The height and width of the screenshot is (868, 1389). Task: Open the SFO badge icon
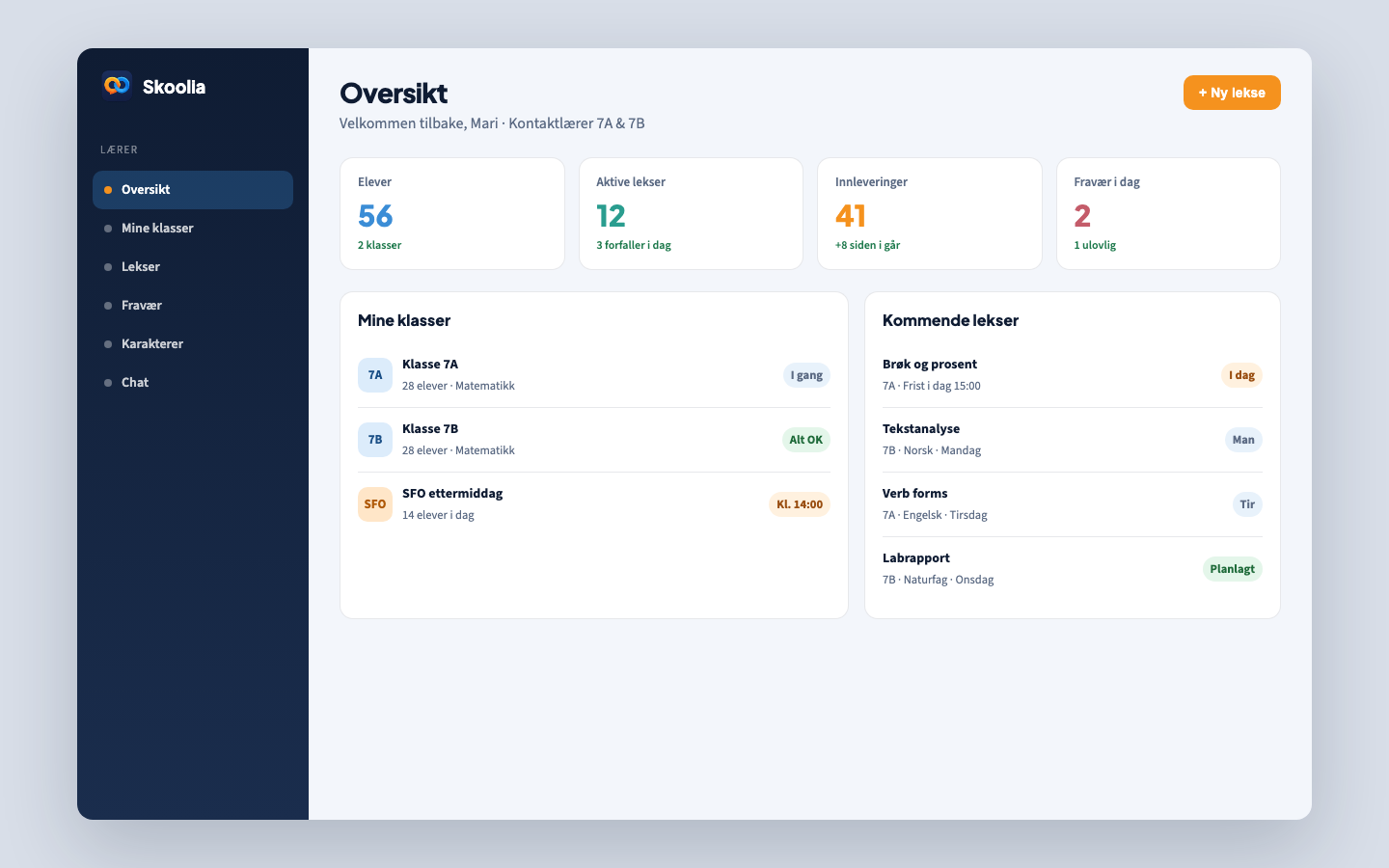[375, 504]
